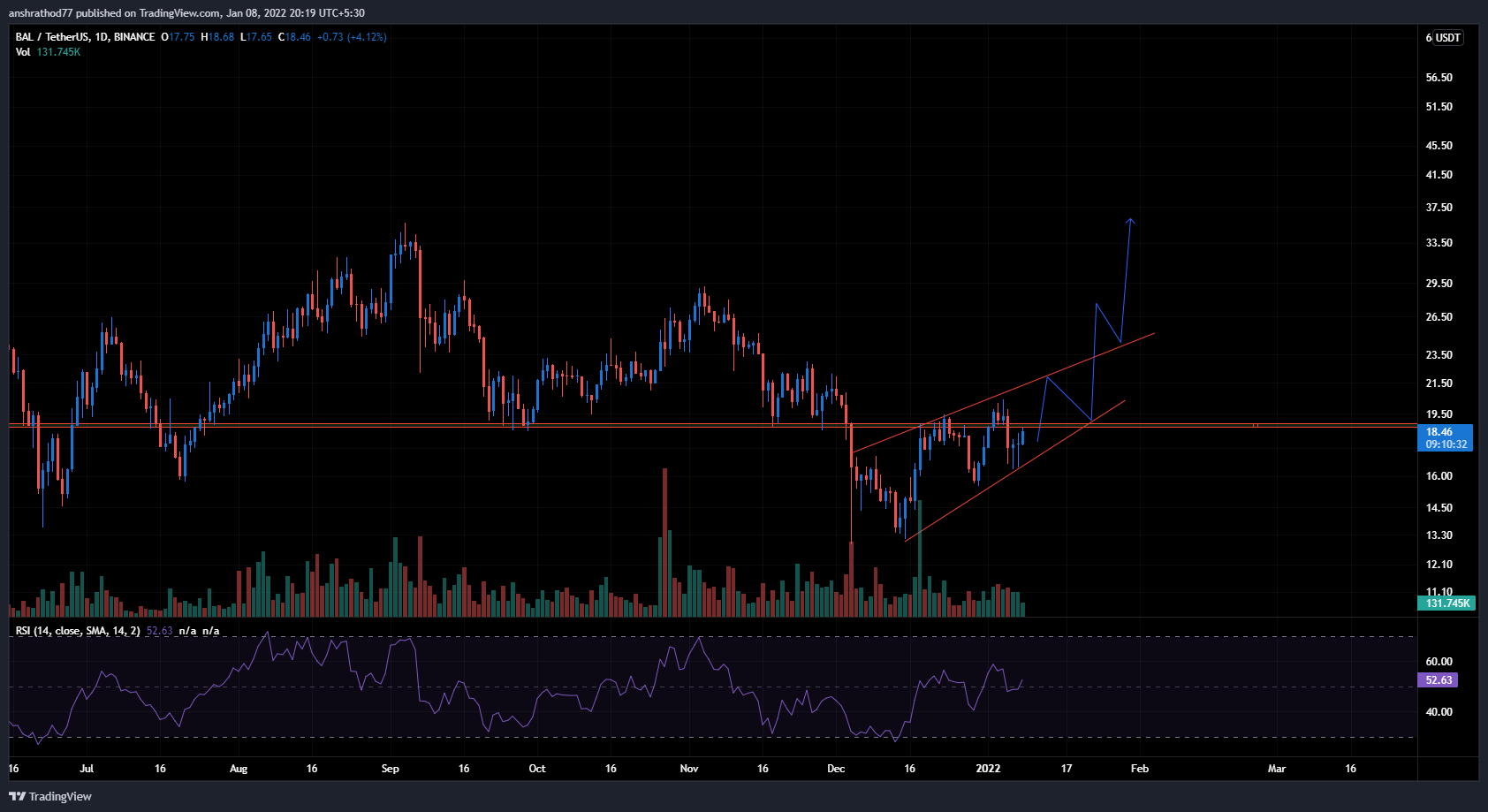Click the Oct label on time axis

[x=537, y=769]
